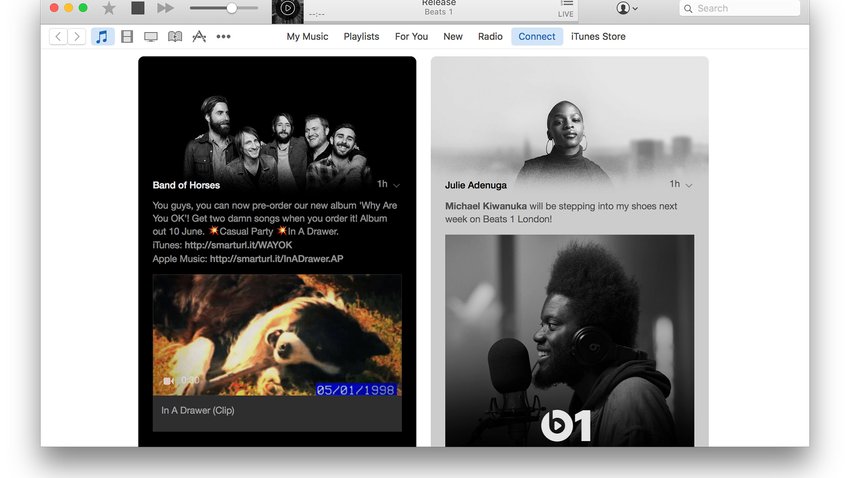
Task: Click into the Search field
Action: tap(739, 8)
